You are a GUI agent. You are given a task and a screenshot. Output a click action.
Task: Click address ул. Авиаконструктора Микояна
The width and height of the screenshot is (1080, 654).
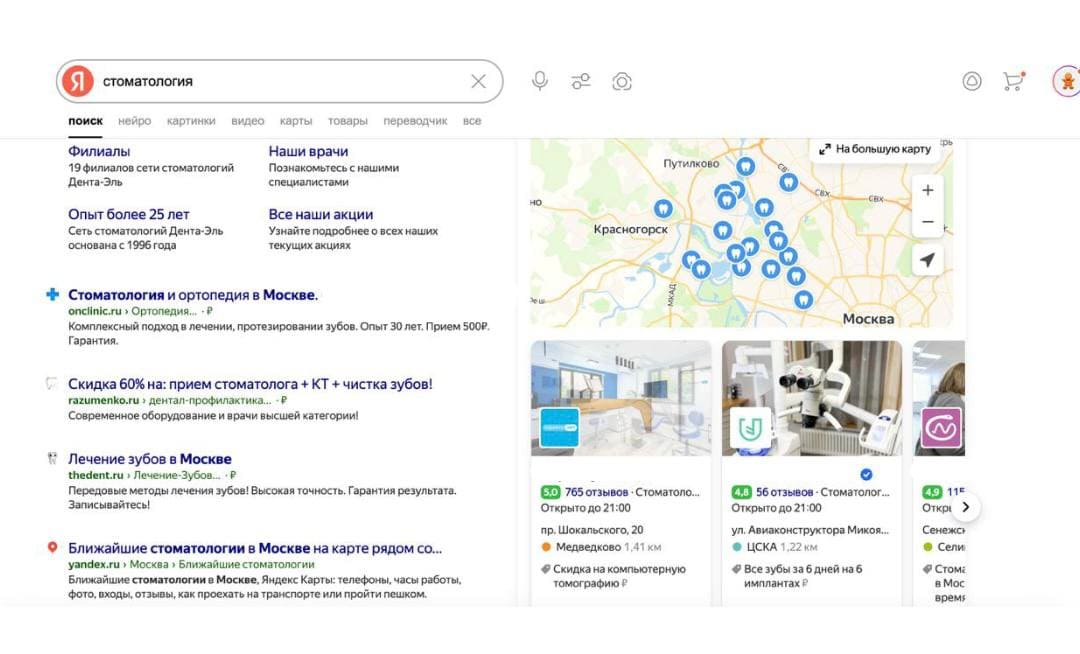click(810, 529)
